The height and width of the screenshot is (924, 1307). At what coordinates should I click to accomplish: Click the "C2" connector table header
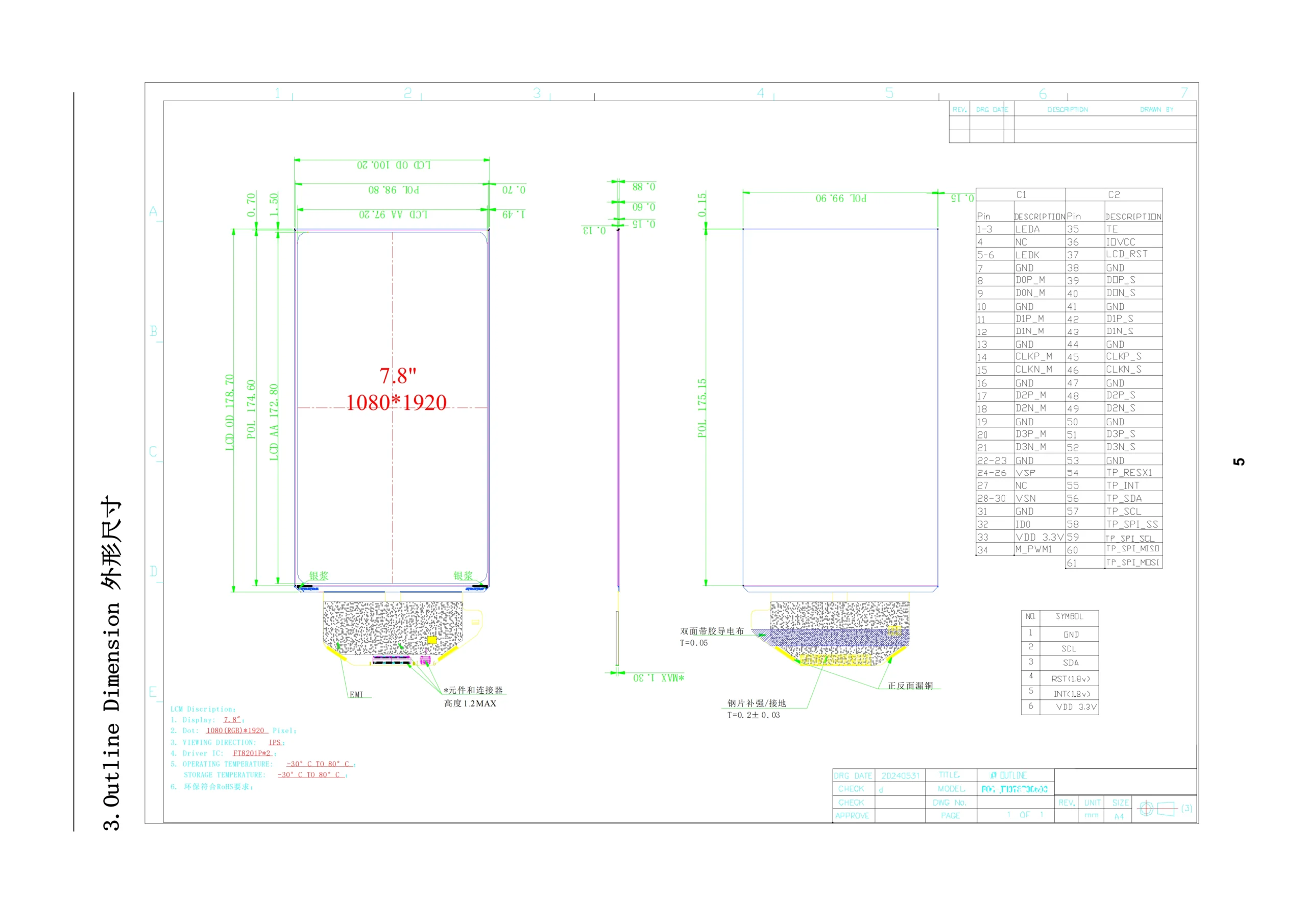(1114, 194)
